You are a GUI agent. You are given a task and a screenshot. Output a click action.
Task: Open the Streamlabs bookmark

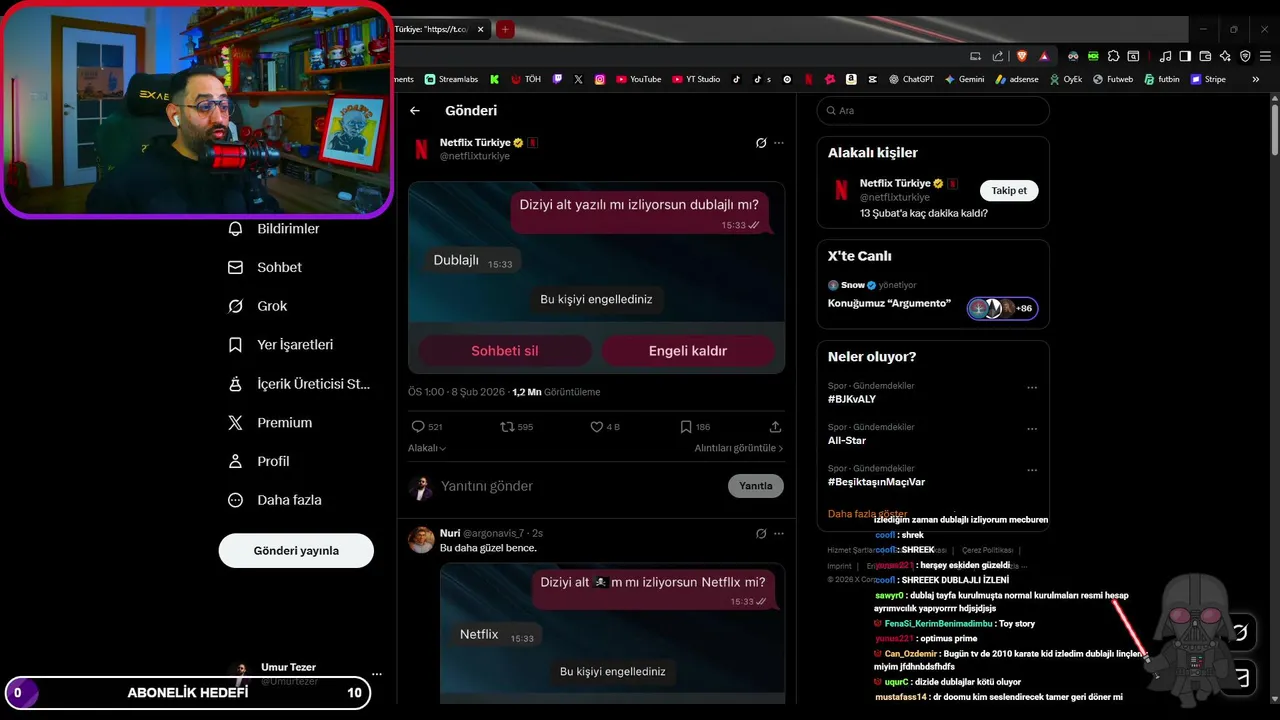click(x=451, y=79)
